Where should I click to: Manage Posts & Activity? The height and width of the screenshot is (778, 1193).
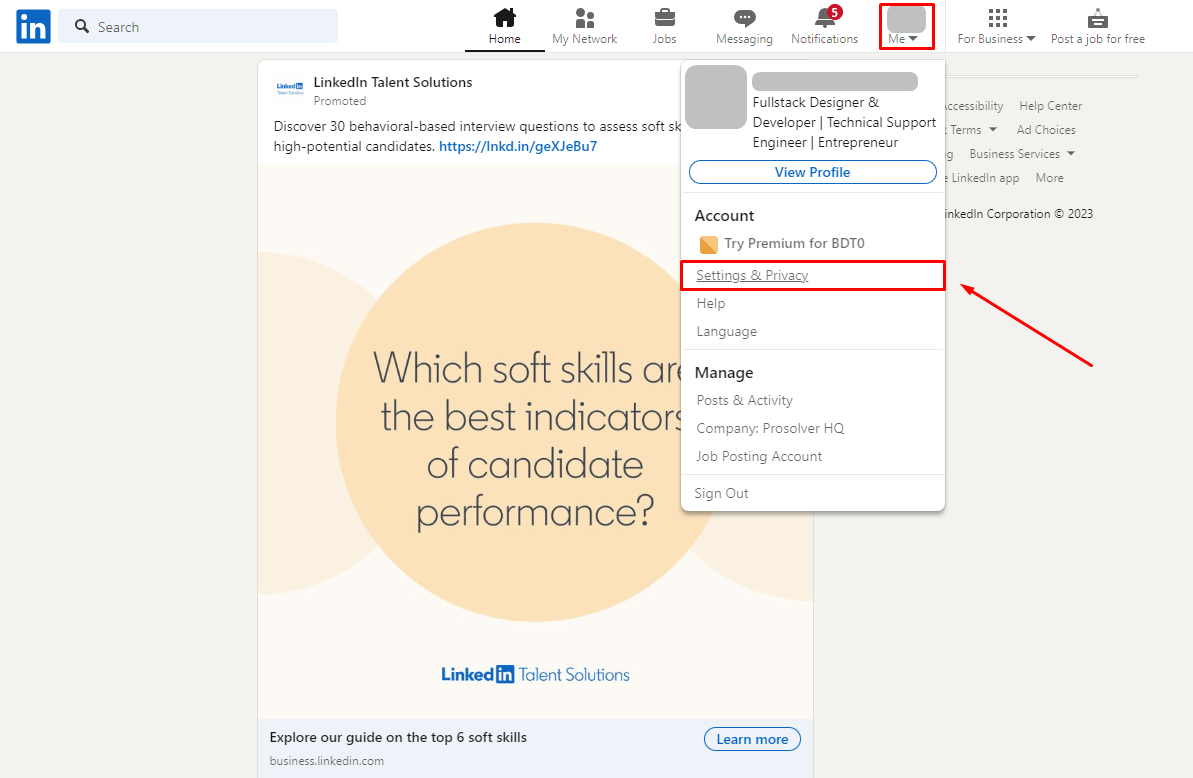[x=744, y=399]
